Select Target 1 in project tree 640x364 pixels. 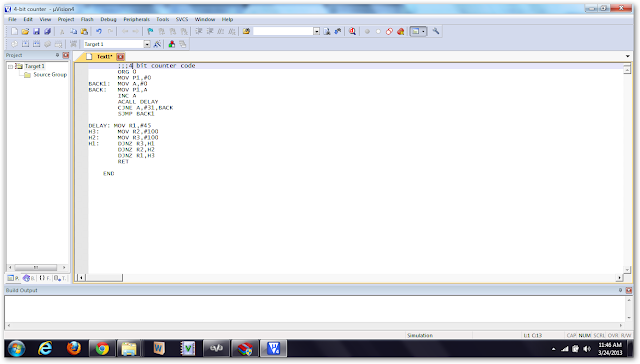pos(30,66)
